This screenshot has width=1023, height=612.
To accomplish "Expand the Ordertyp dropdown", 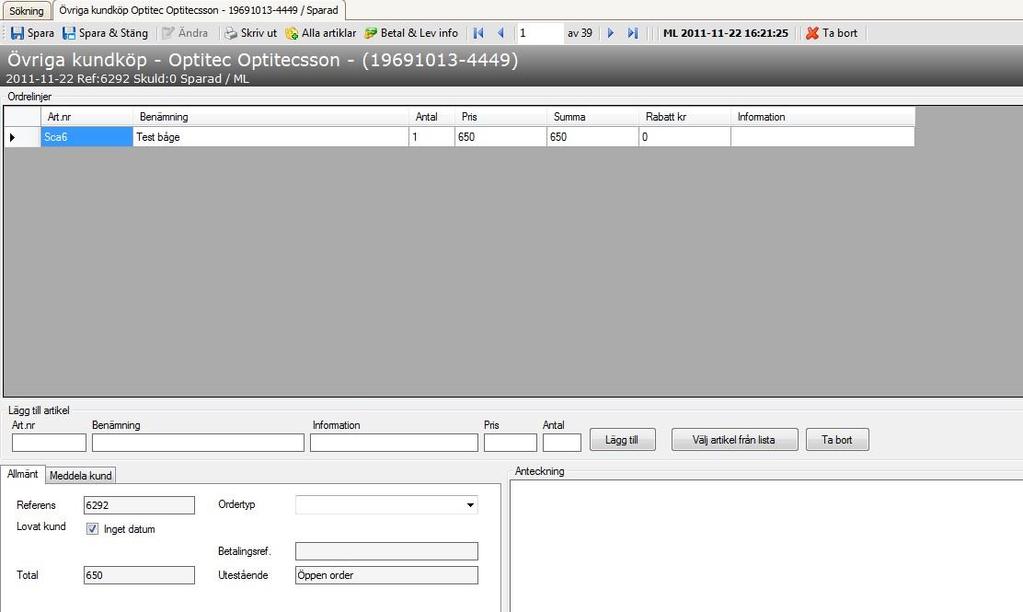I will click(x=470, y=505).
